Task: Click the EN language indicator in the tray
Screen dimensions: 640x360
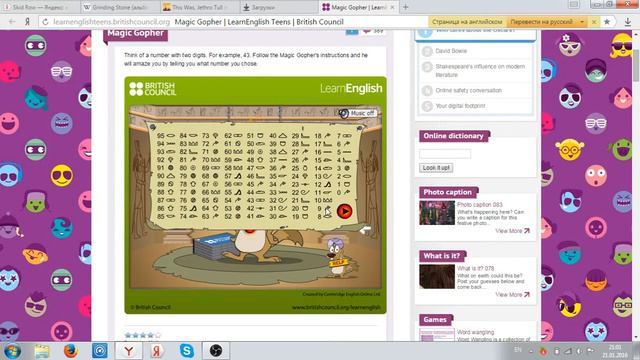Action: 518,350
